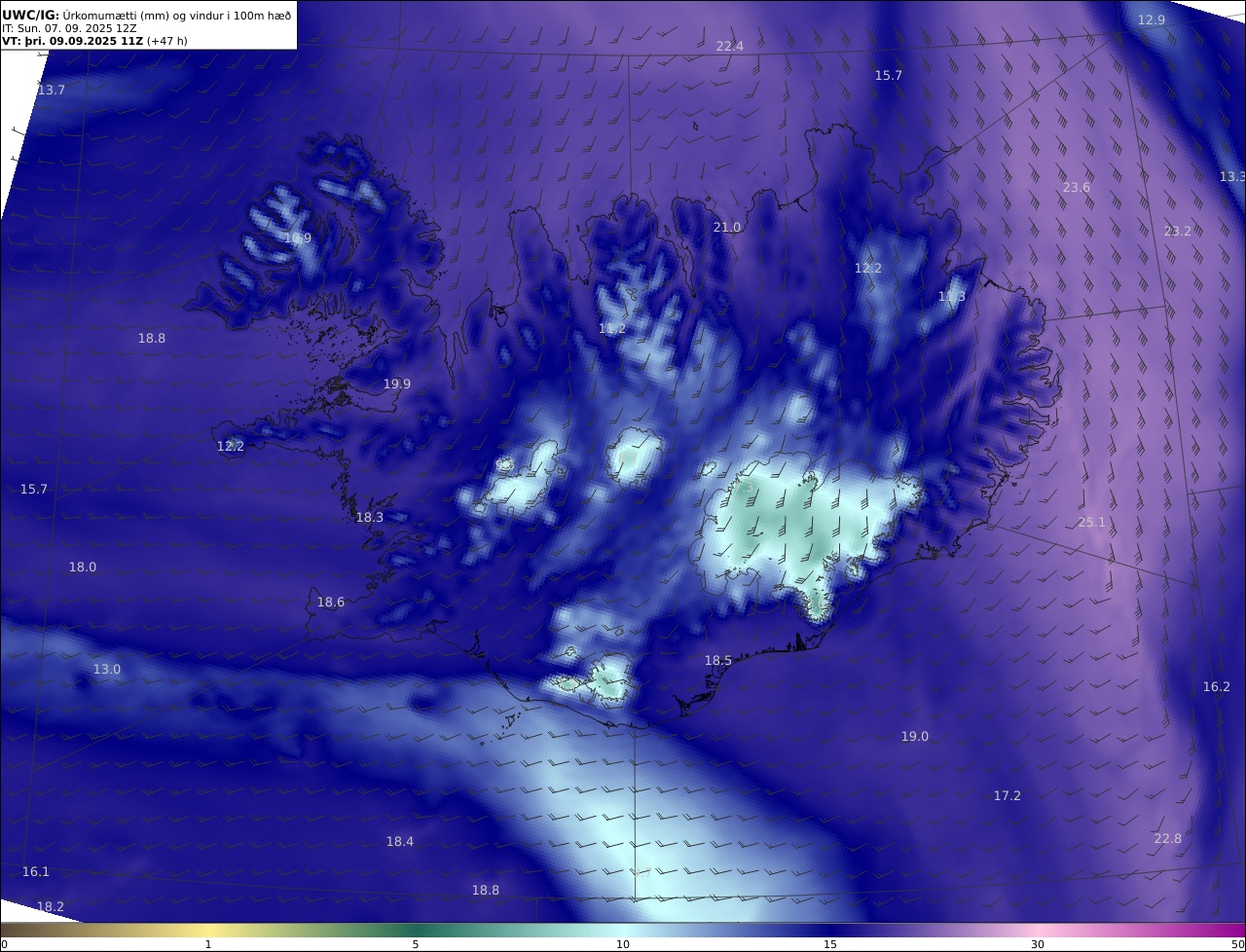Screen dimensions: 1246x952
Task: Click the colorbar tick label 5
Action: pyautogui.click(x=416, y=944)
